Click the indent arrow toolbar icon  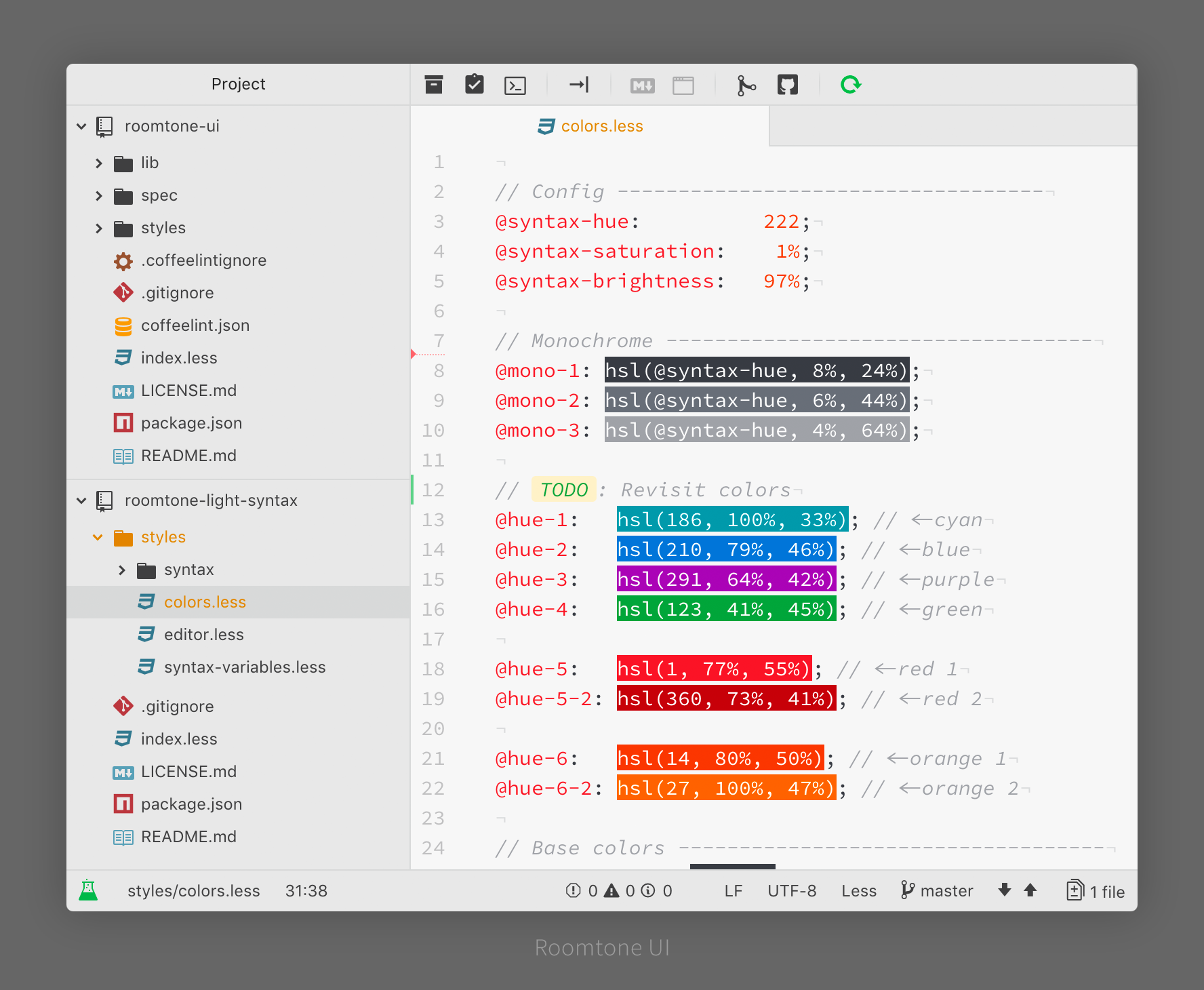pyautogui.click(x=579, y=85)
